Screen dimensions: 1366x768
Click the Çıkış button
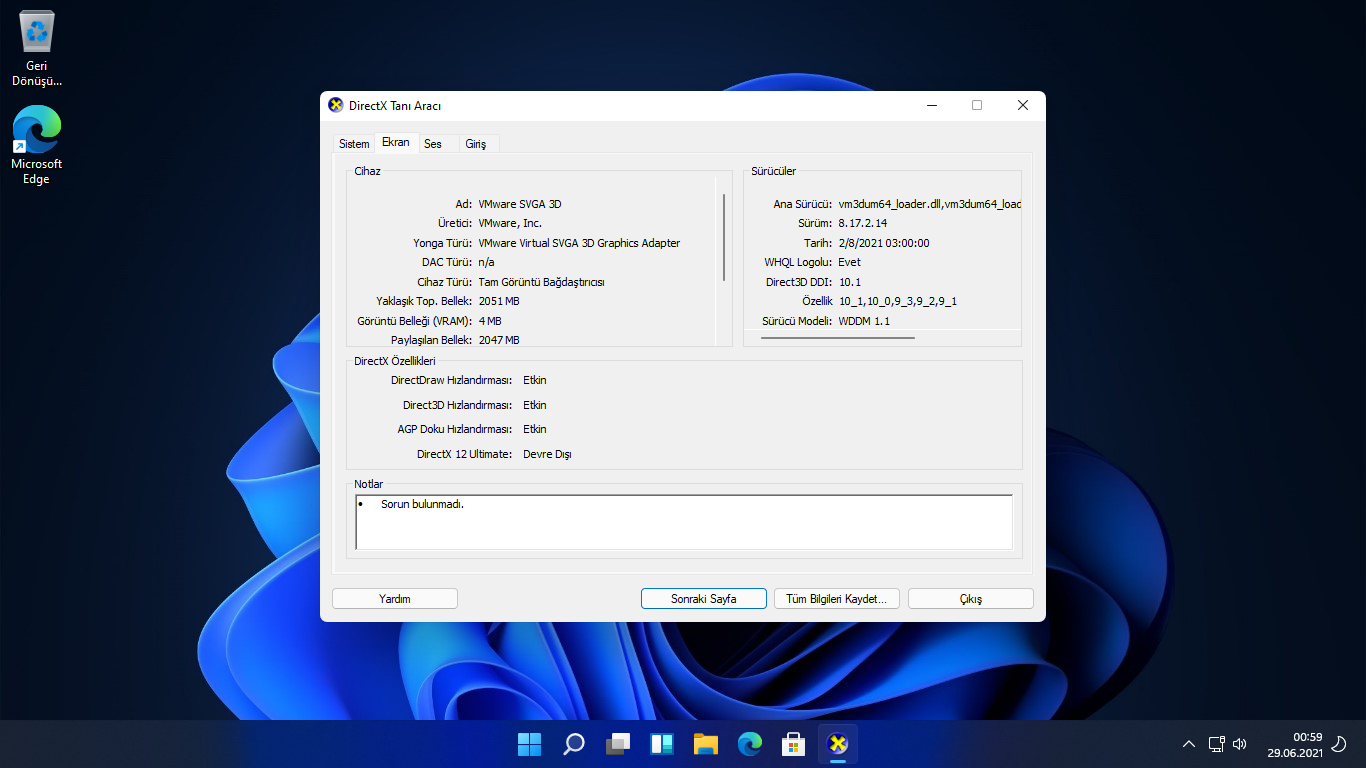tap(971, 598)
